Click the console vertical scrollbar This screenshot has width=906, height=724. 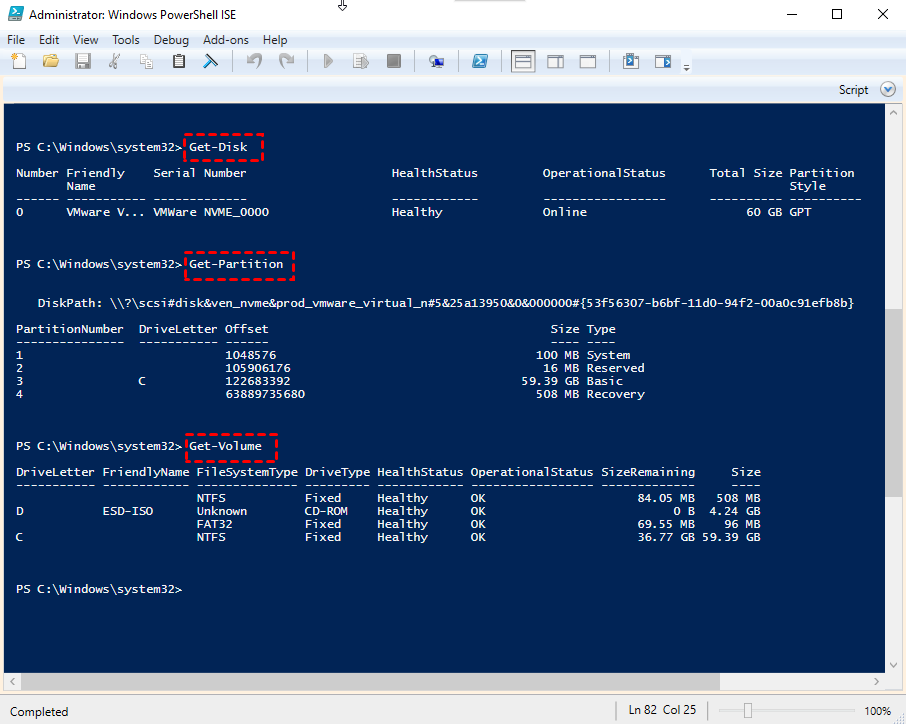(x=895, y=400)
